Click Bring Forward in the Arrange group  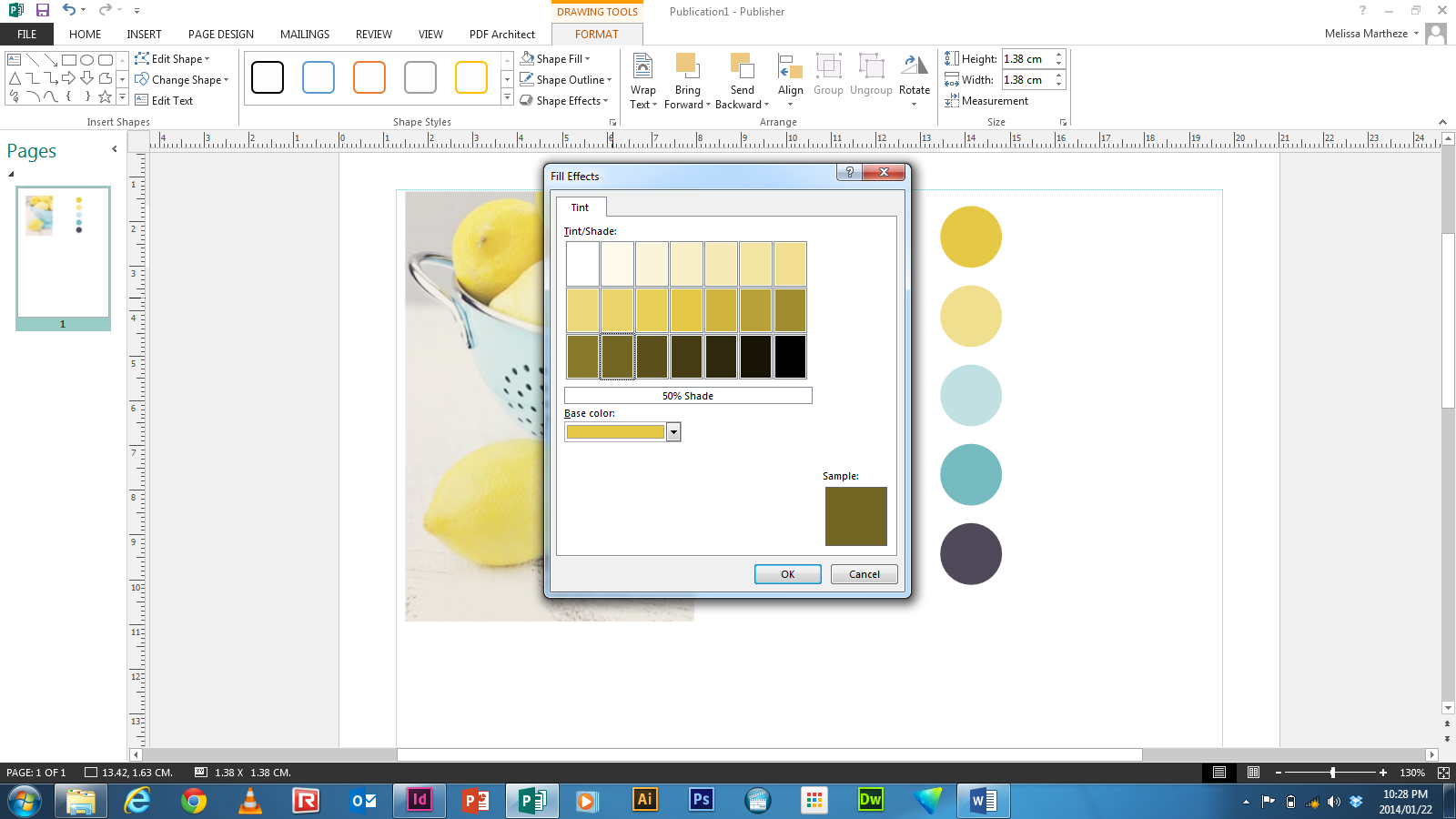click(x=687, y=79)
